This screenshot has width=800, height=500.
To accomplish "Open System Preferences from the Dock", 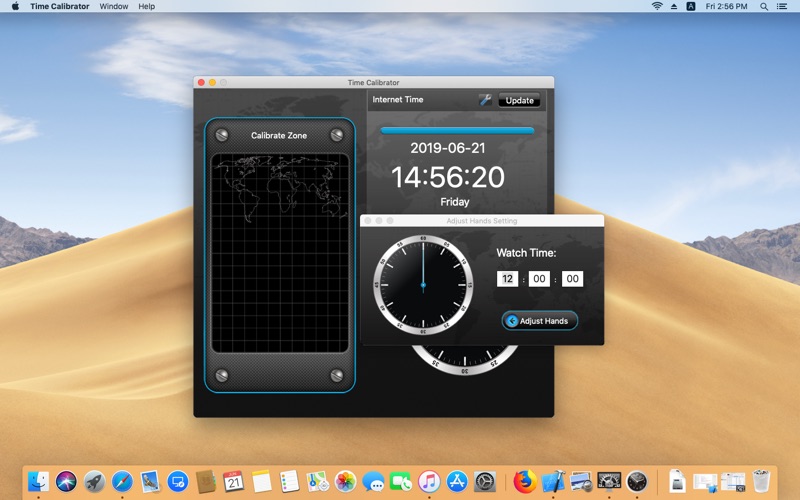I will (485, 481).
